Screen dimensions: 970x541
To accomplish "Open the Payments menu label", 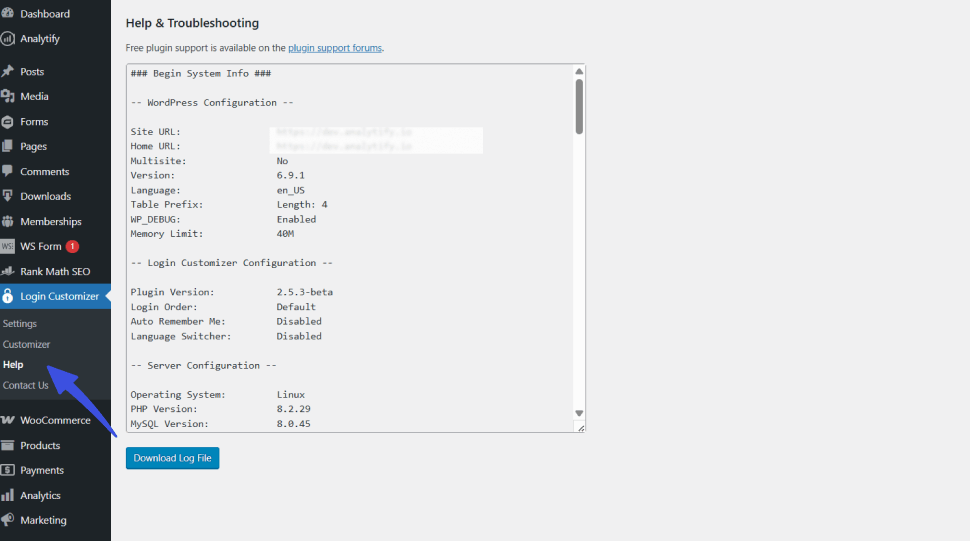I will (42, 471).
